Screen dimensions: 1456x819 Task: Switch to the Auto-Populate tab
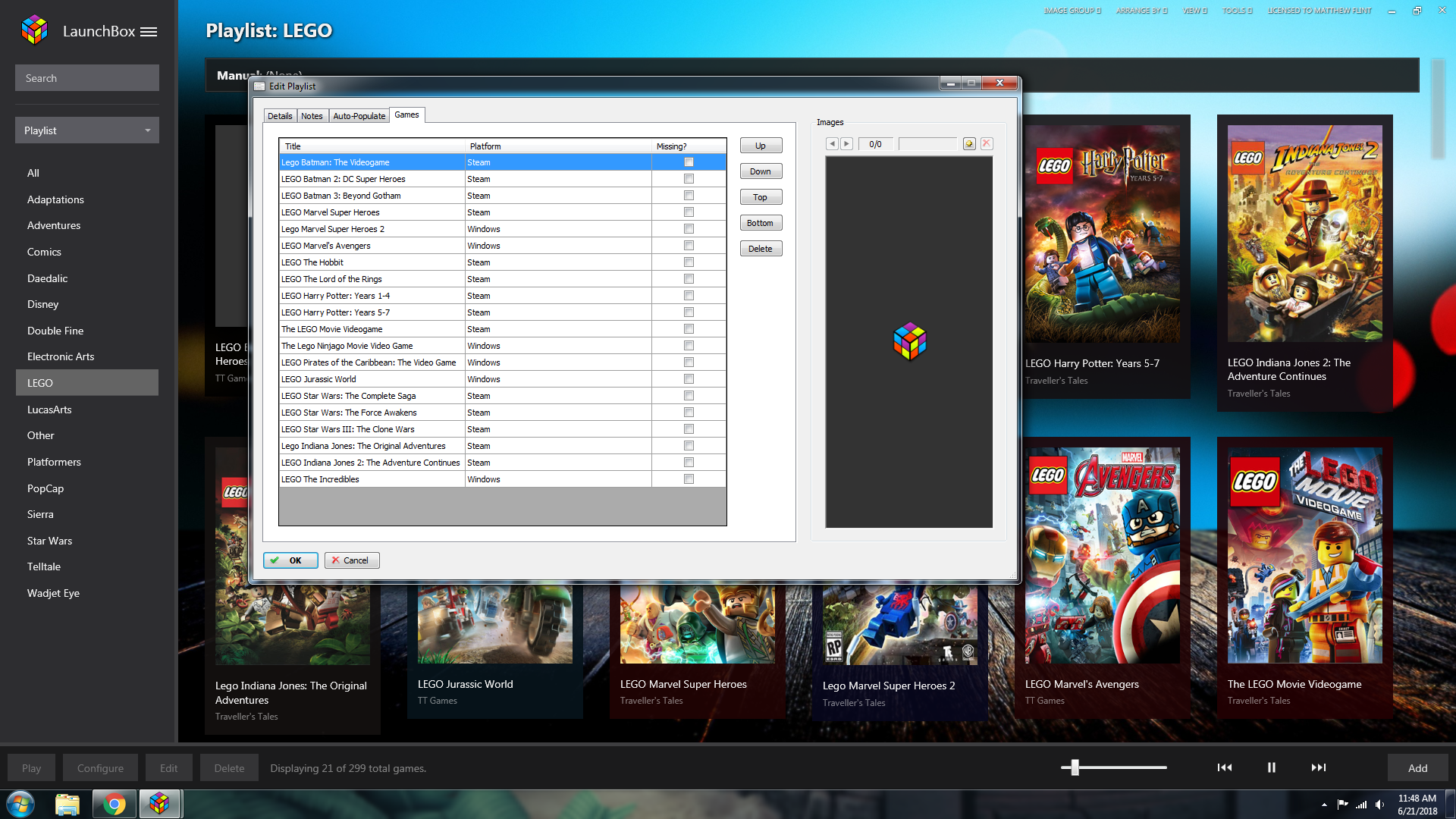coord(359,116)
